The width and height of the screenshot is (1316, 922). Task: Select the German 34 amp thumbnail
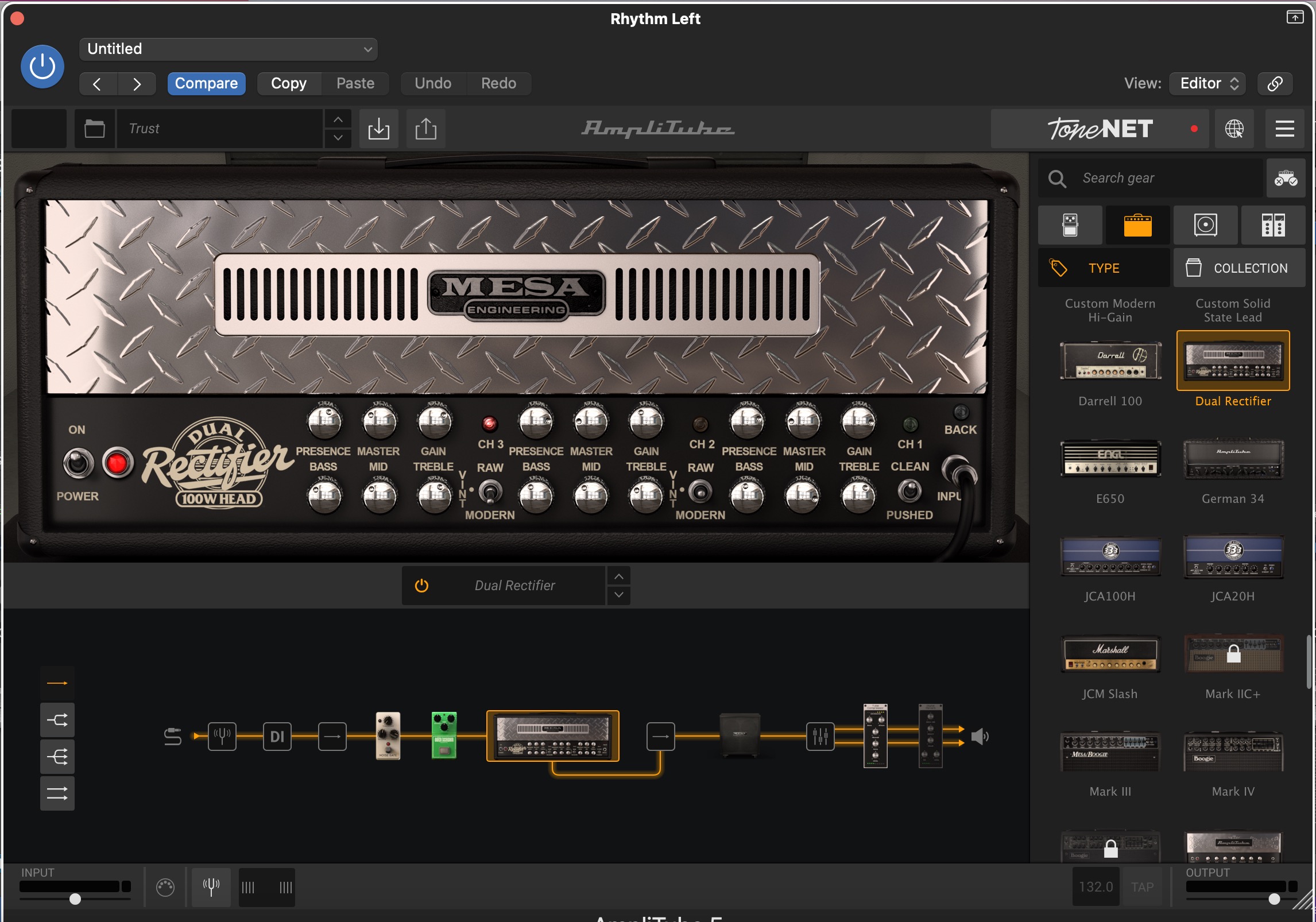[x=1233, y=459]
